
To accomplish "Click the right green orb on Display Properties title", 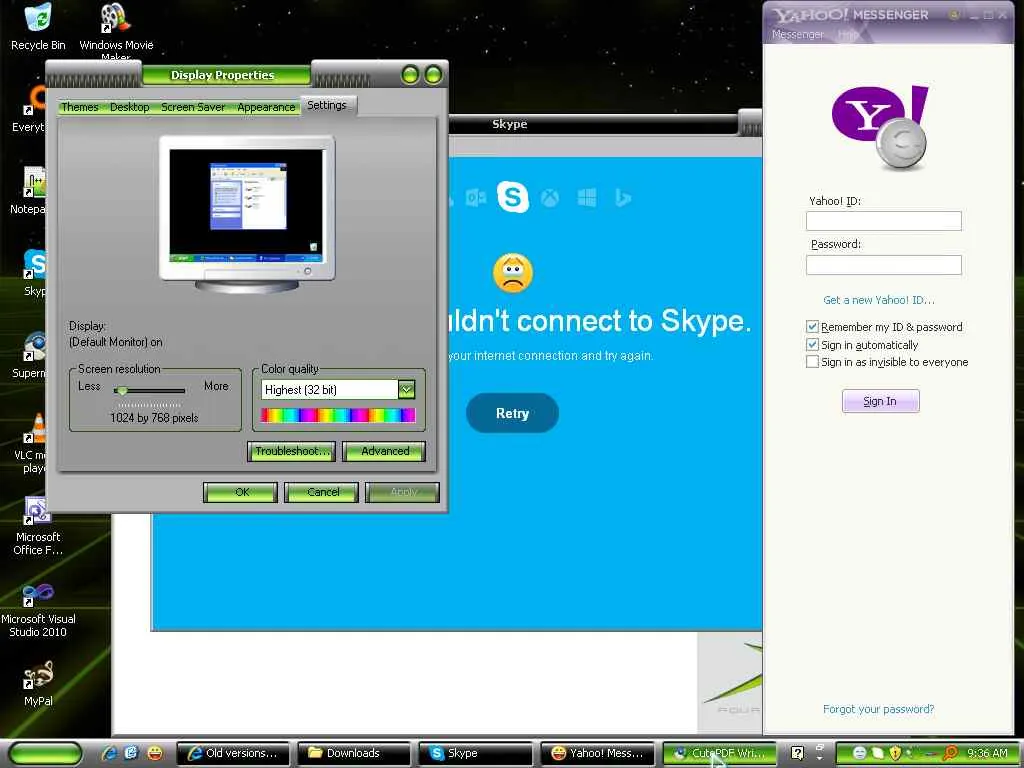I will (434, 75).
